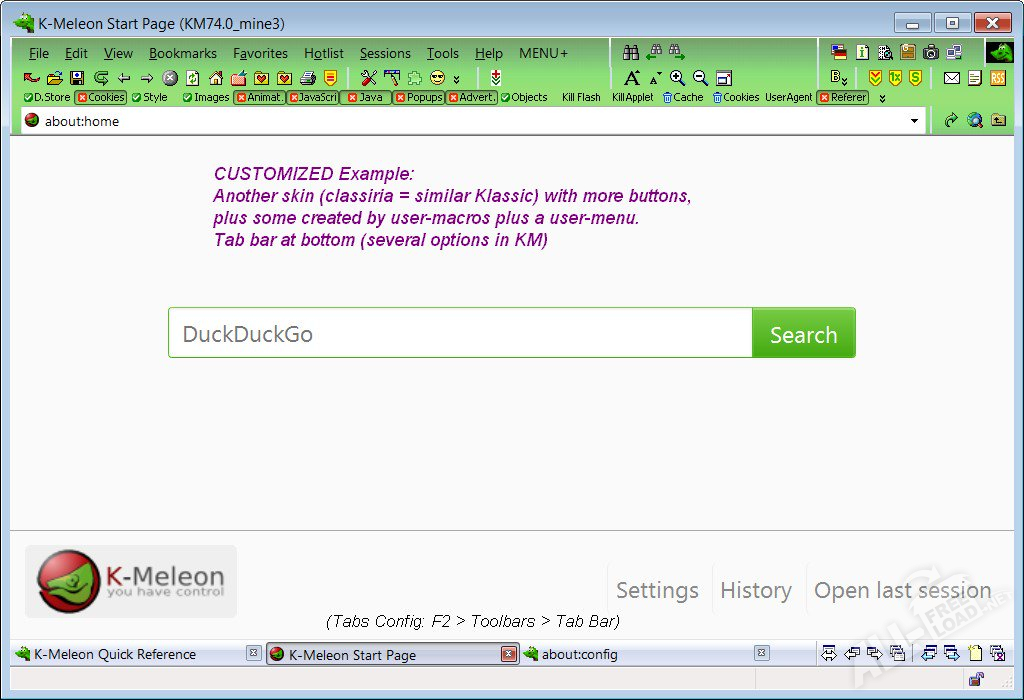
Task: Click the magnifier Zoom In icon
Action: point(678,78)
